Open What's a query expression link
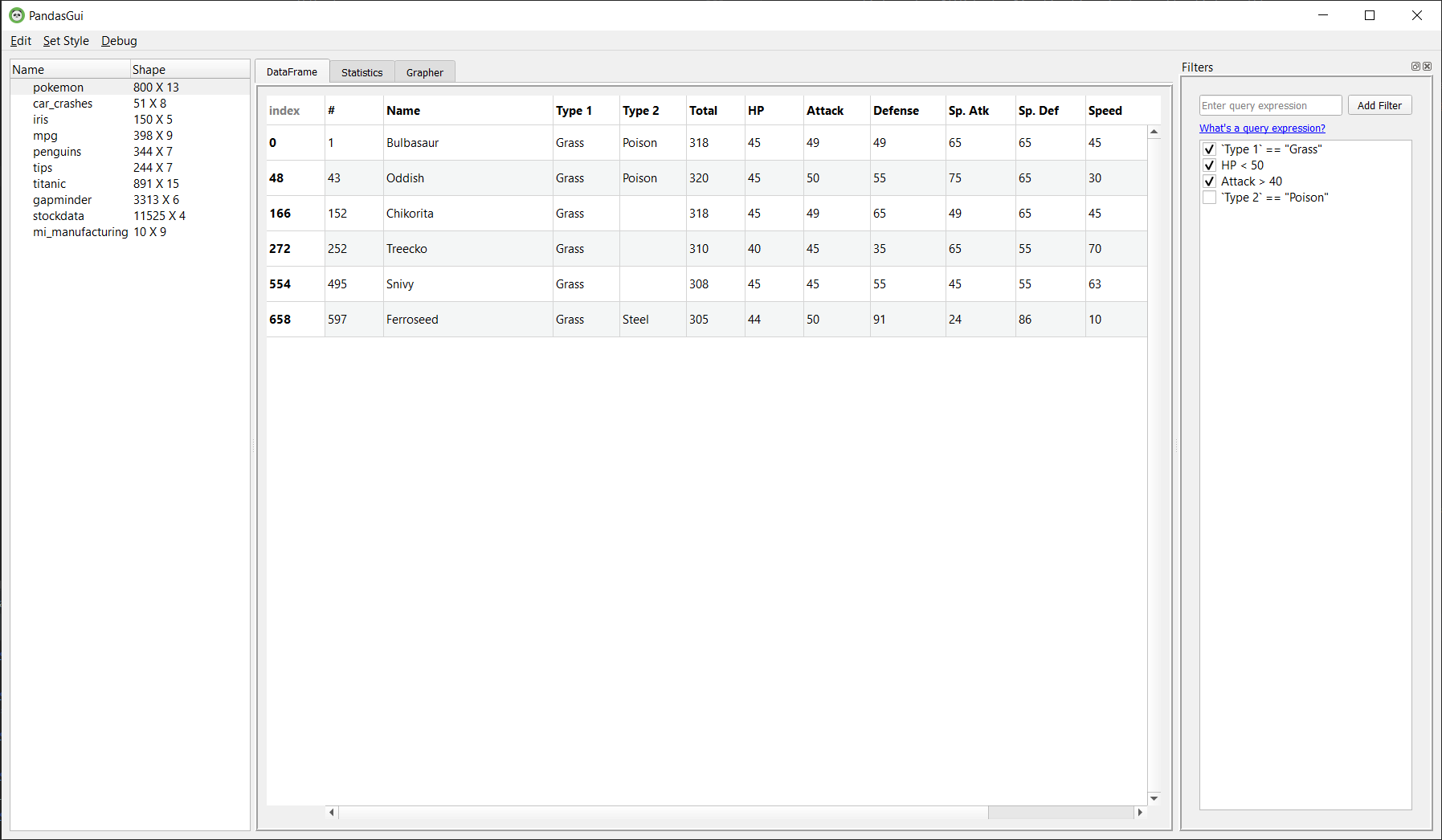 [1262, 128]
